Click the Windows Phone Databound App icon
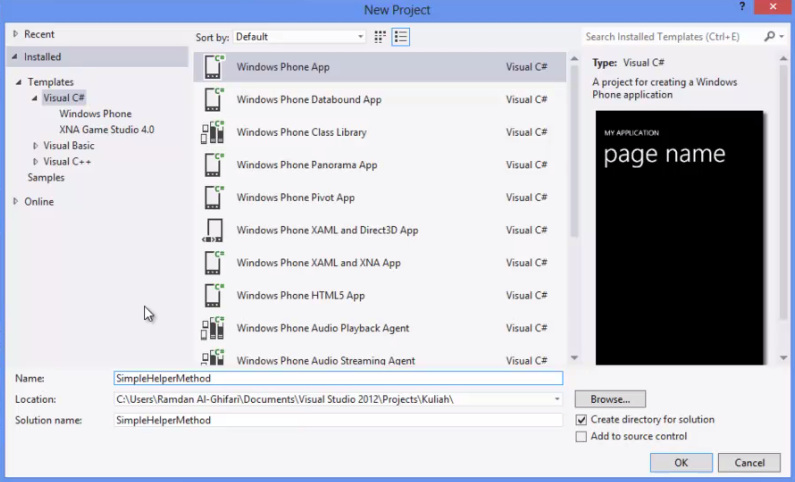 (213, 99)
